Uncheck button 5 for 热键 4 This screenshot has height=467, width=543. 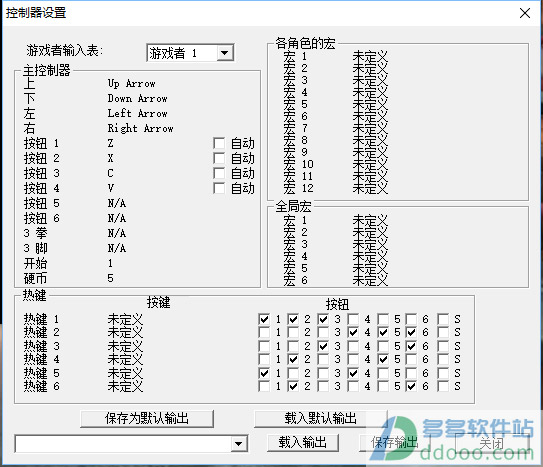pos(383,359)
